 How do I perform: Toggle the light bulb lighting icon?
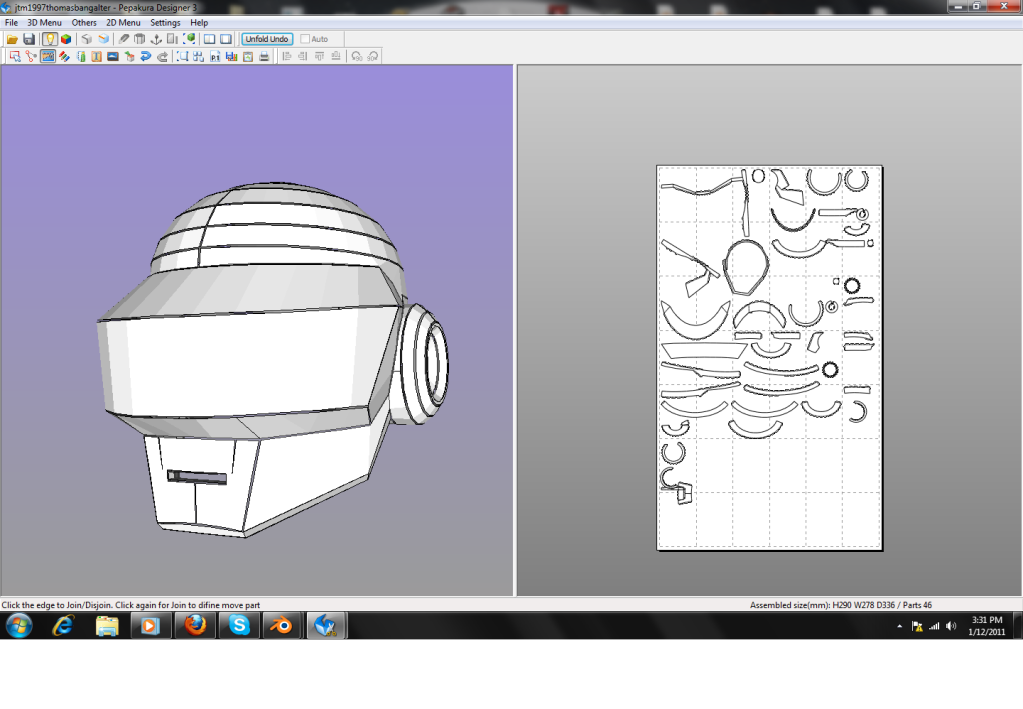point(49,39)
